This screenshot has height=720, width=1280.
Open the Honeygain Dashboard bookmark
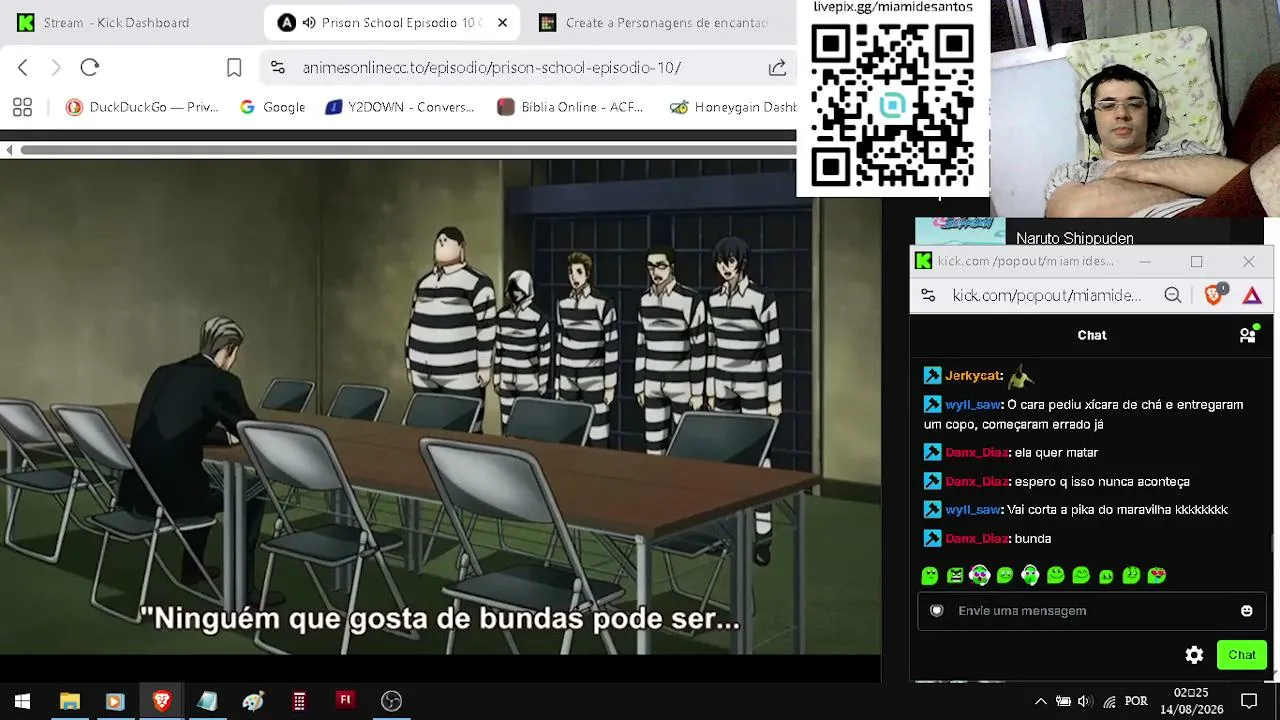[733, 107]
